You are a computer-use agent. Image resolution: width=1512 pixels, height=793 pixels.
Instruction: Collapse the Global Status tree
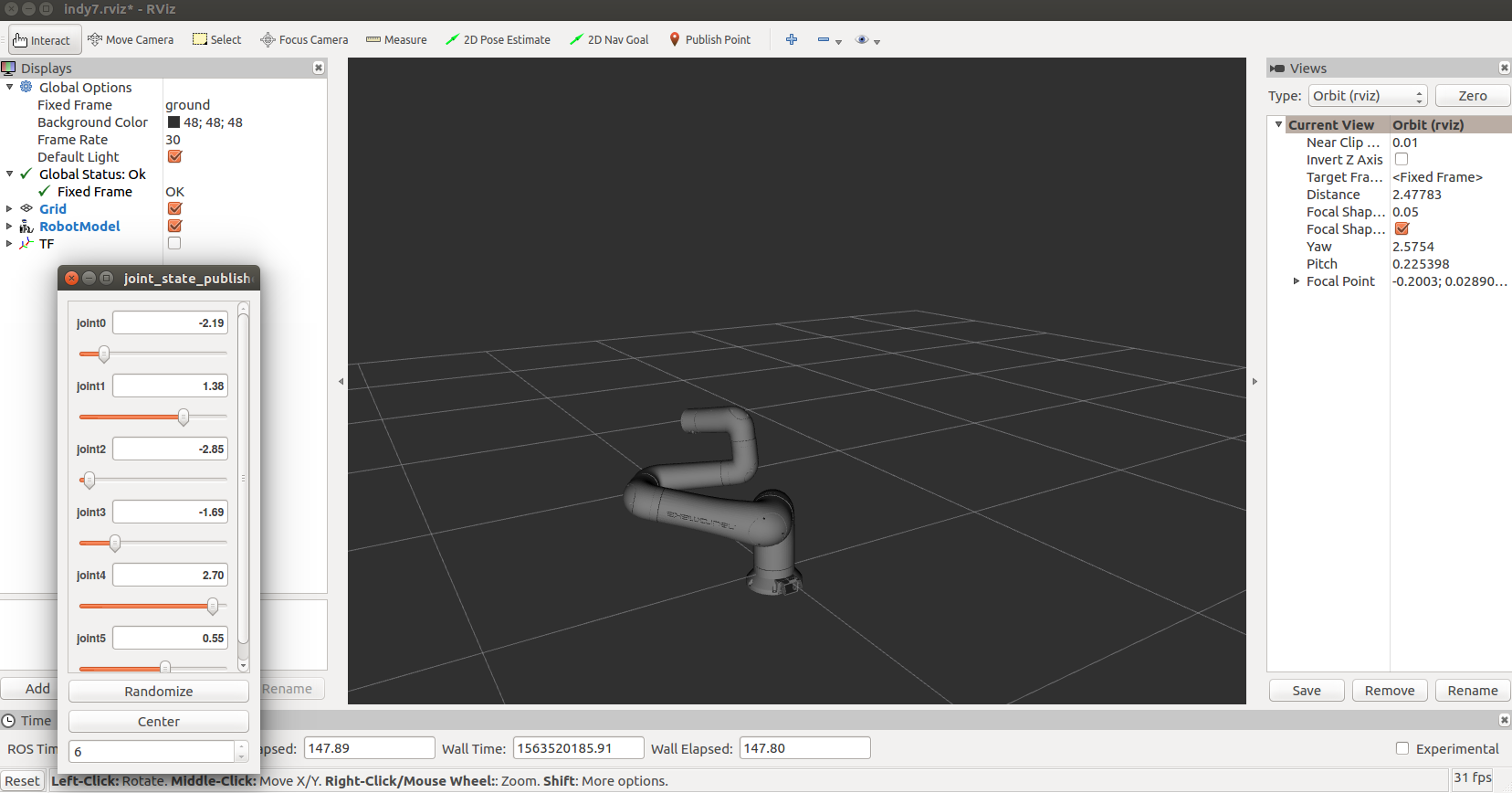[10, 174]
